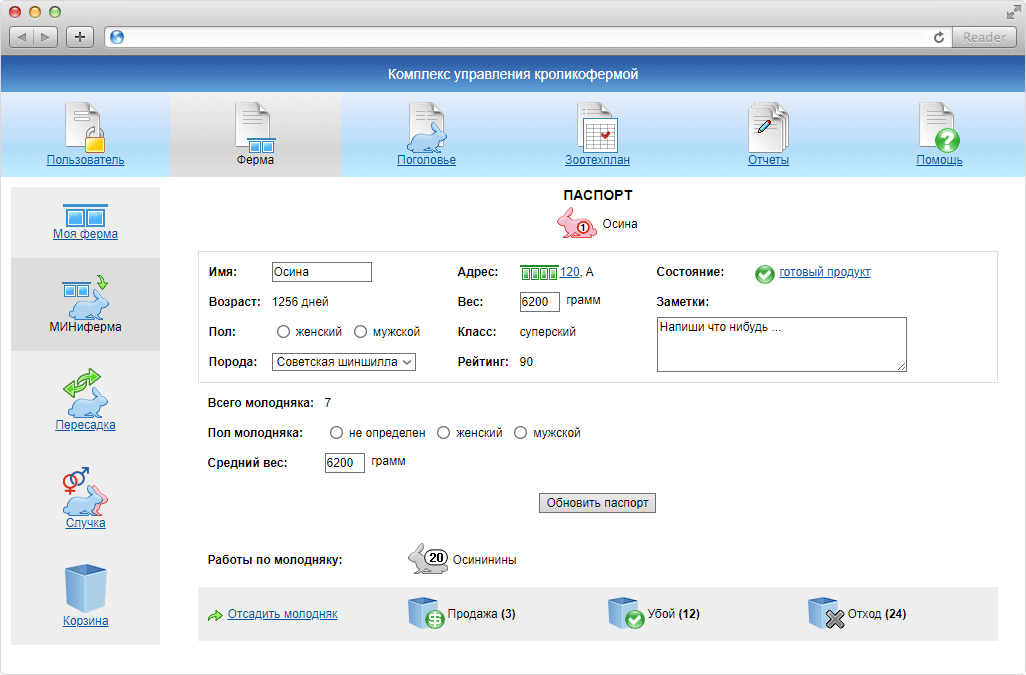
Task: Focus the Вес input field
Action: (x=540, y=302)
